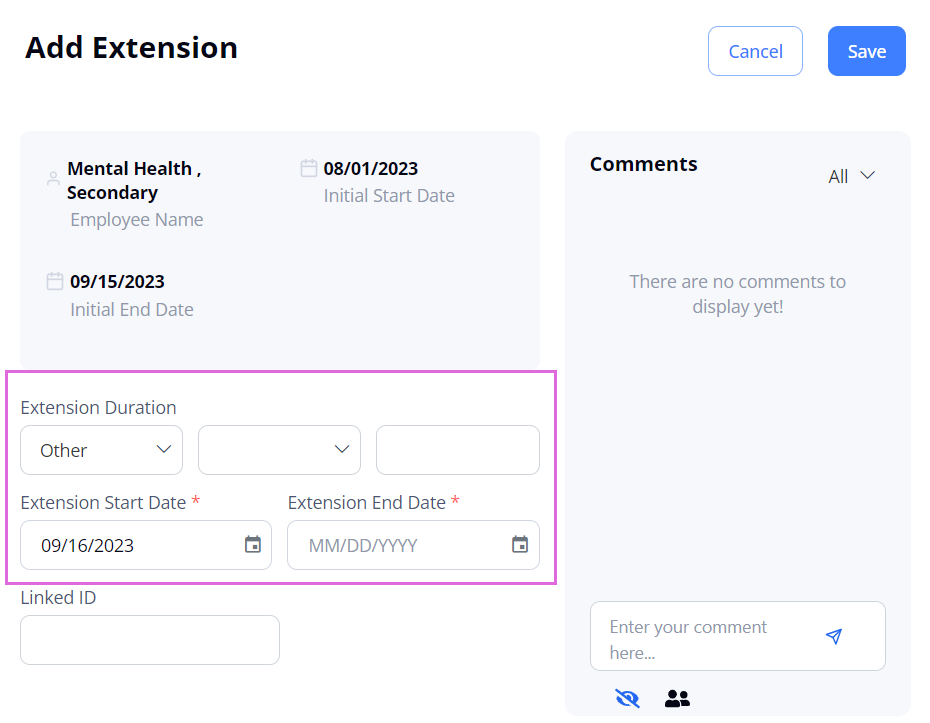Open the Extension Start Date calendar picker
This screenshot has width=930, height=723.
click(x=253, y=545)
